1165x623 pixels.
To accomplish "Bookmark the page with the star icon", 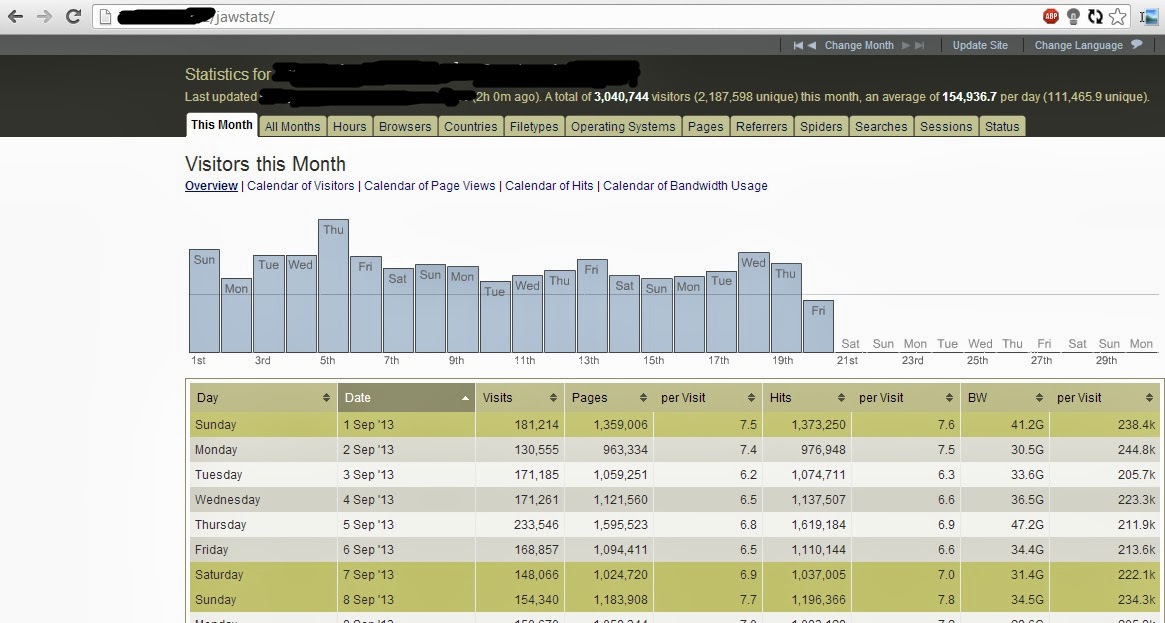I will tap(1118, 15).
